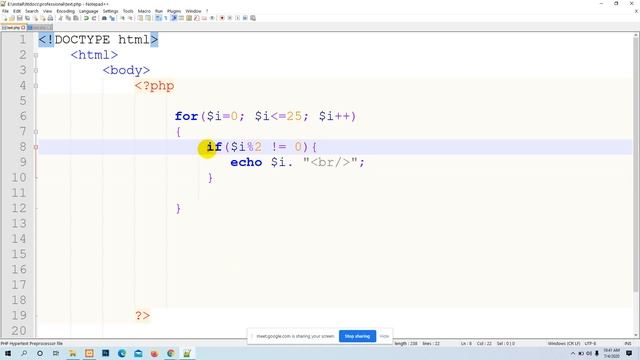Click the Stop recording macro icon
The height and width of the screenshot is (360, 640).
[229, 18]
